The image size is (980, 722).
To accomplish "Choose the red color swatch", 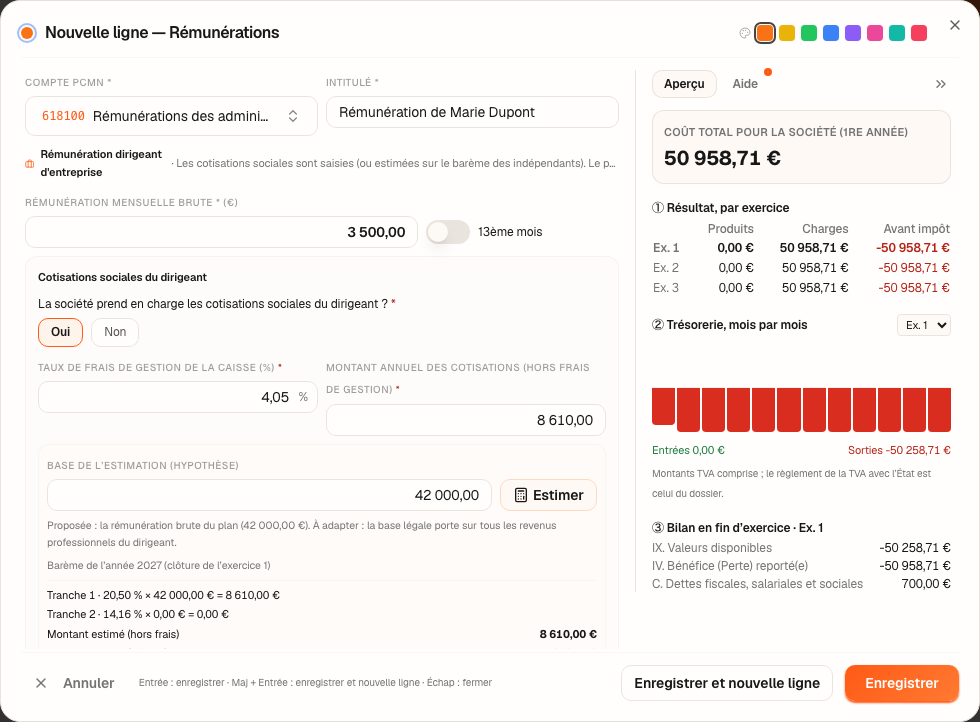I will (919, 33).
